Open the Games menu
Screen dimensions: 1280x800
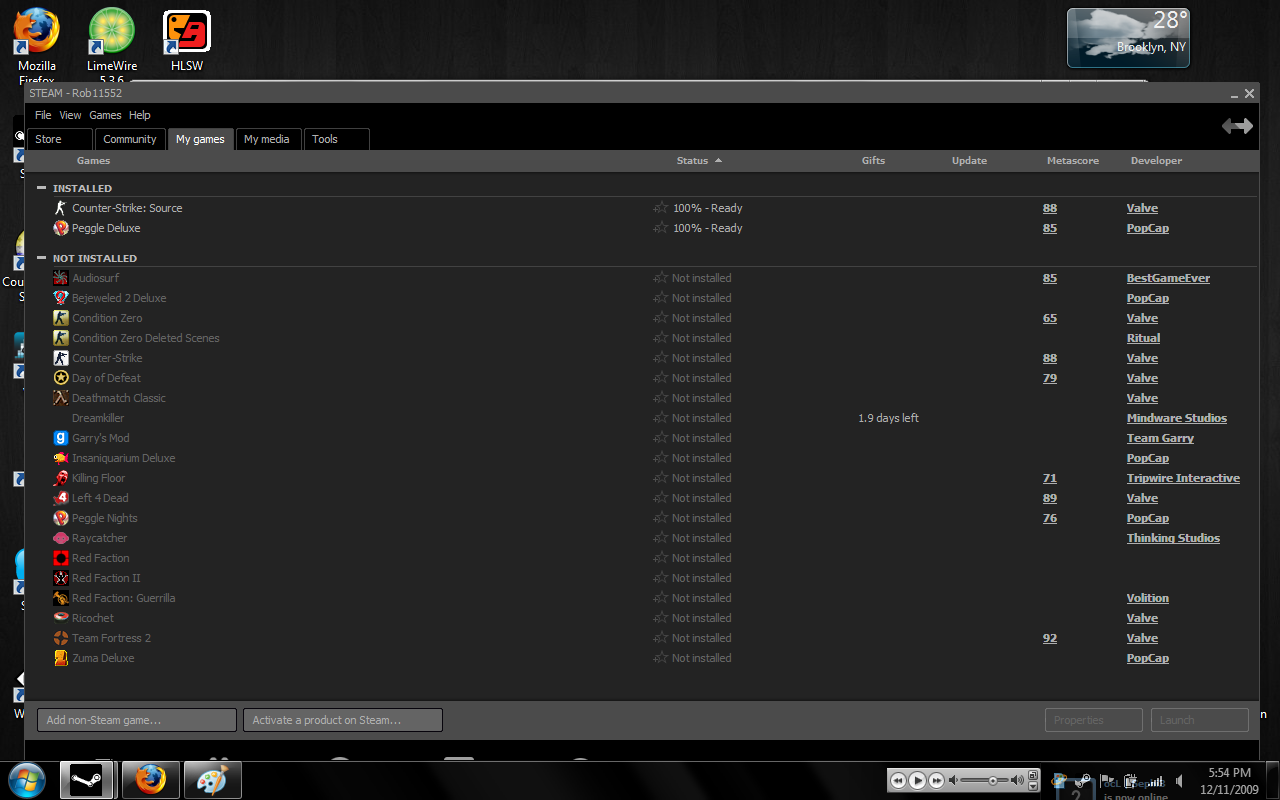pyautogui.click(x=105, y=115)
